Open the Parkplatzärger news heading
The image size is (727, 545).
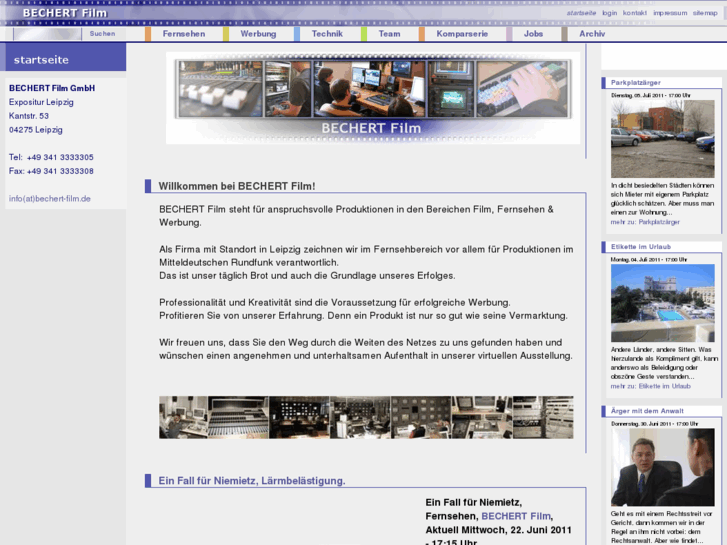(636, 83)
